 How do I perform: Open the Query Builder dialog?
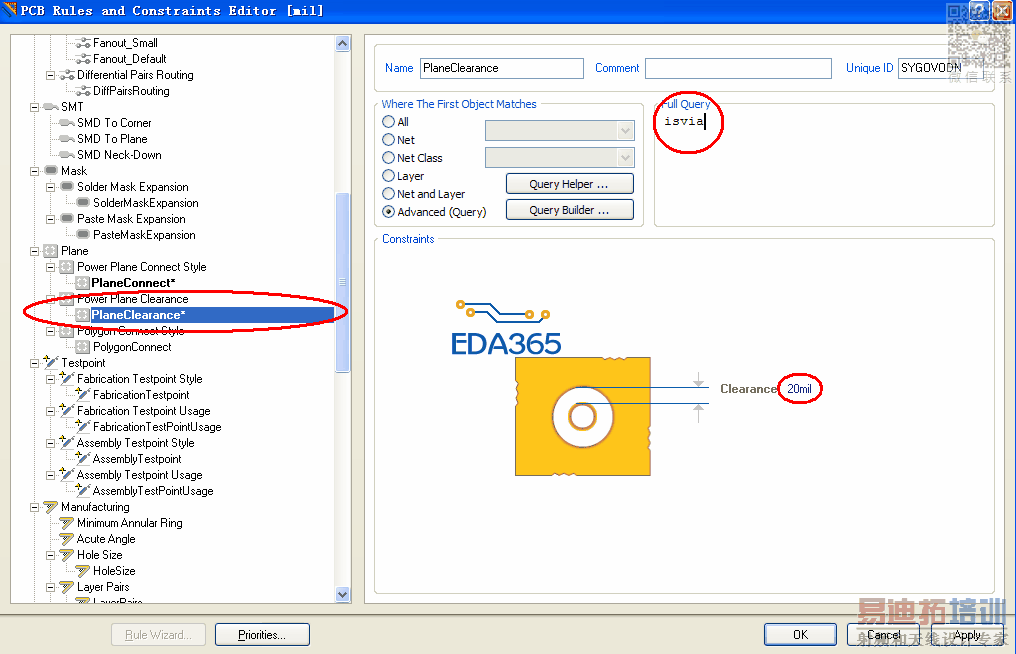(x=570, y=210)
